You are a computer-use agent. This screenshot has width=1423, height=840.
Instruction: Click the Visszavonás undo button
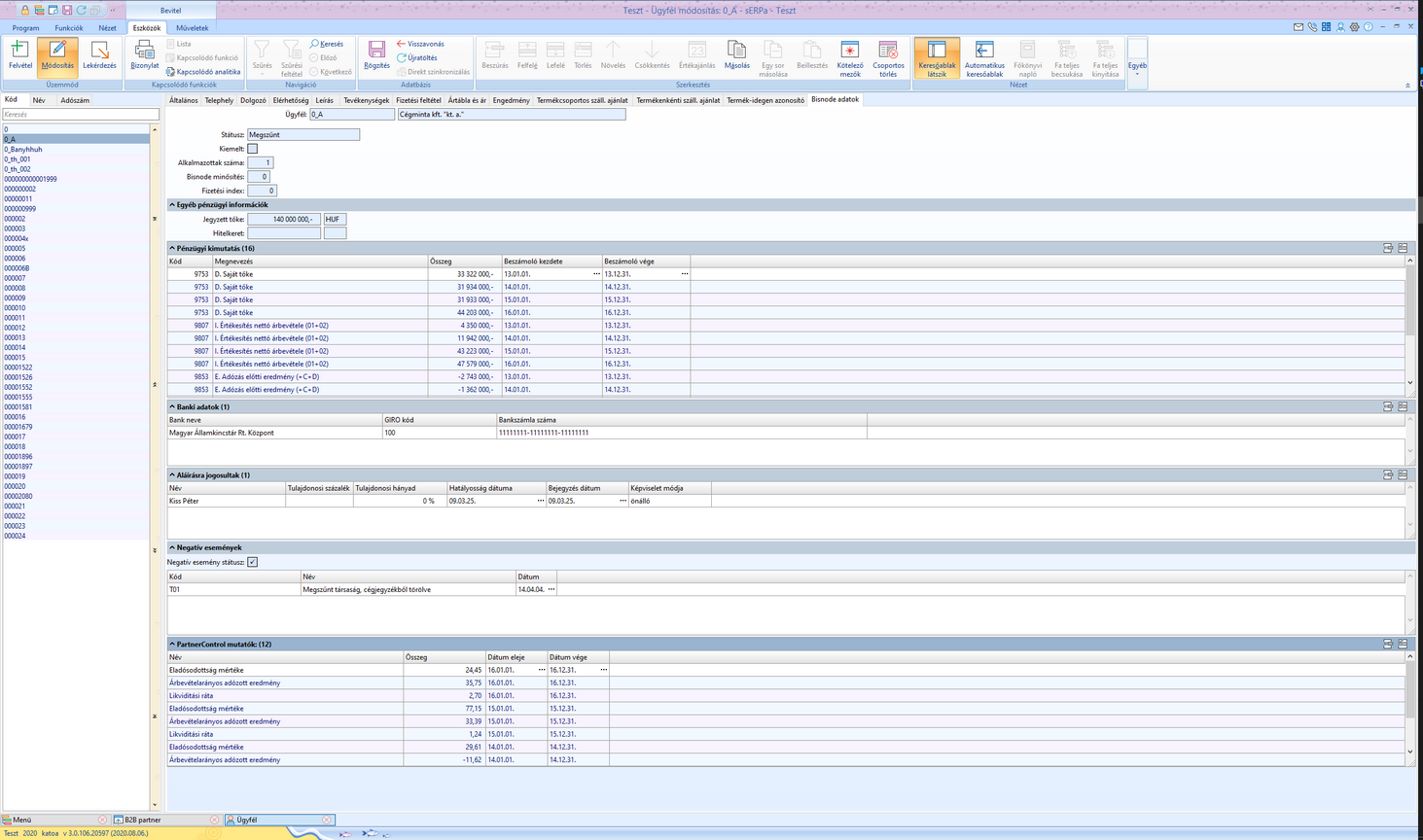point(420,44)
